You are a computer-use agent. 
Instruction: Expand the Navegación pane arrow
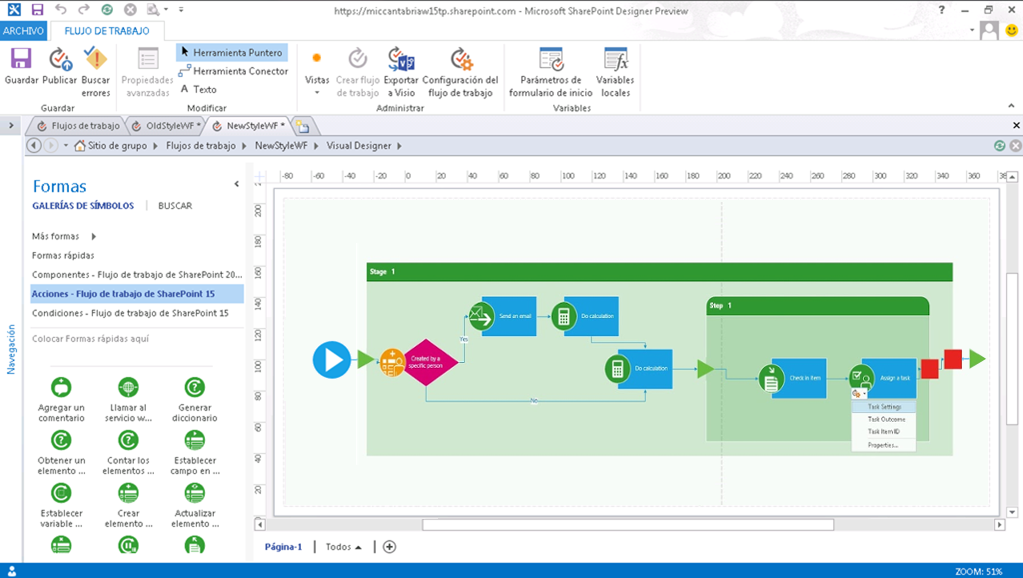tap(11, 125)
